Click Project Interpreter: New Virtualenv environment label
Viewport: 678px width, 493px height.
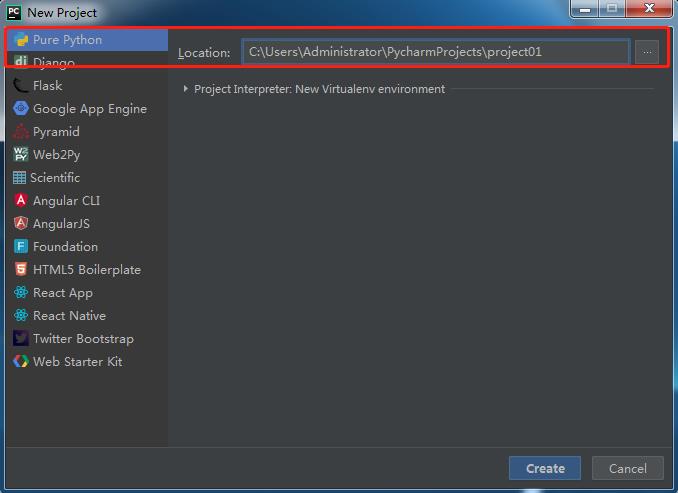(x=320, y=89)
